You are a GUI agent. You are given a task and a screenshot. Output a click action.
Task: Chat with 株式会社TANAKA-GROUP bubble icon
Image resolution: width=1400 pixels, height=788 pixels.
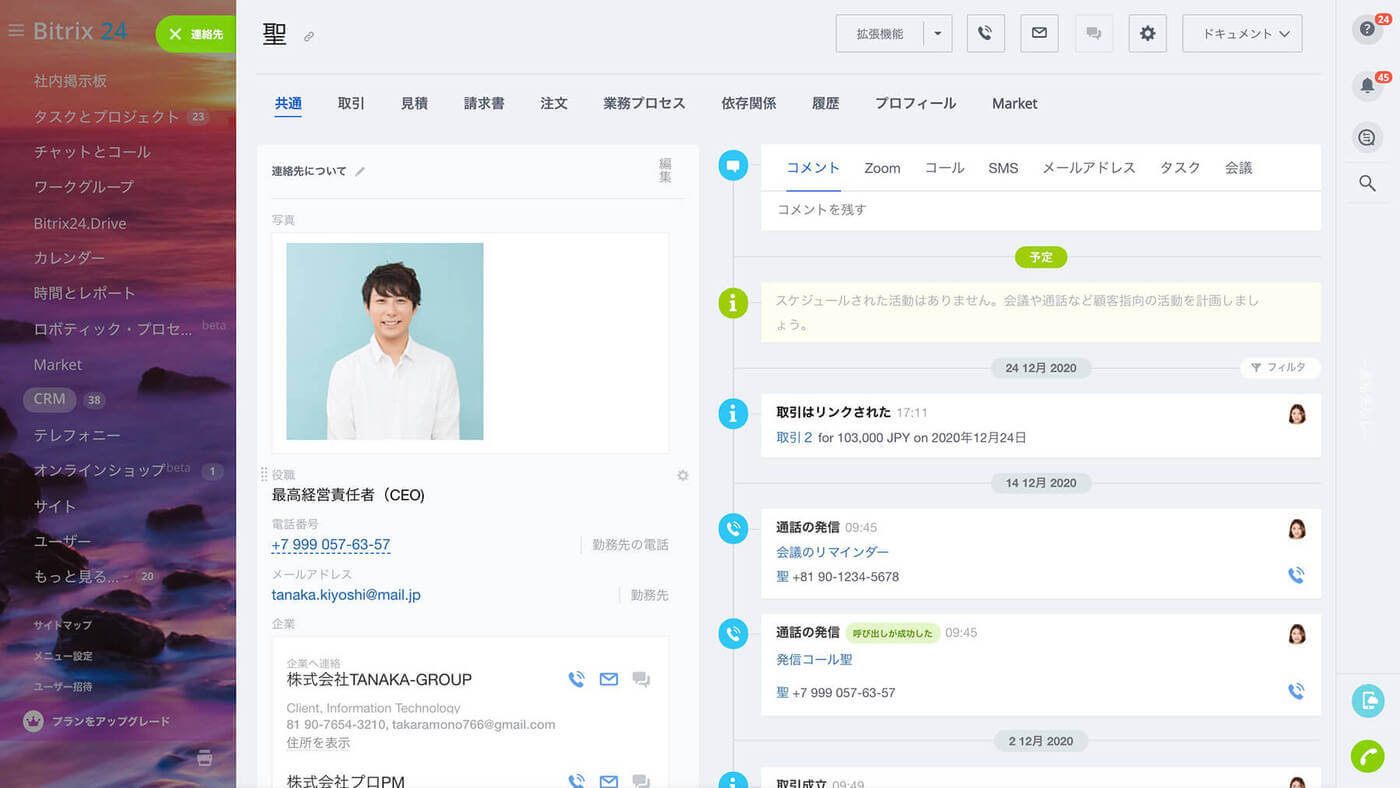(641, 680)
